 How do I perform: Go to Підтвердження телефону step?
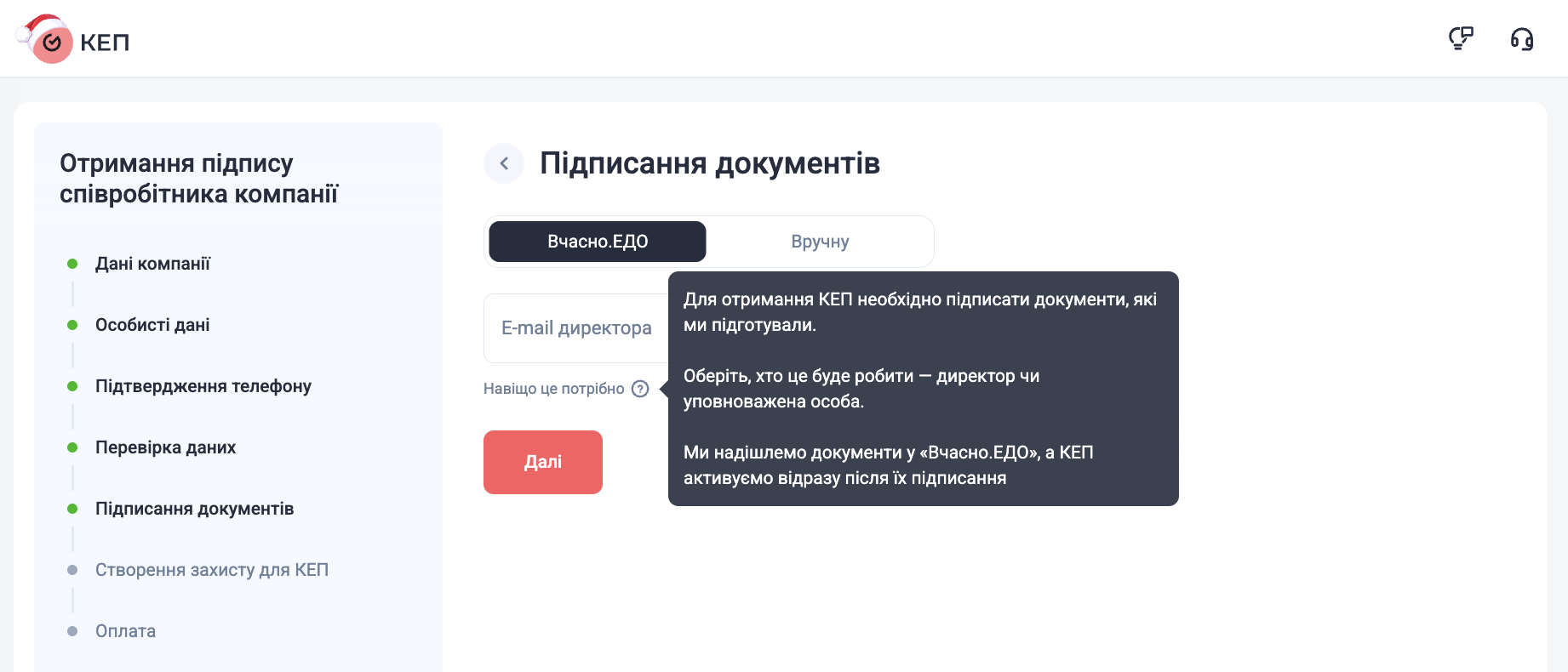tap(203, 386)
